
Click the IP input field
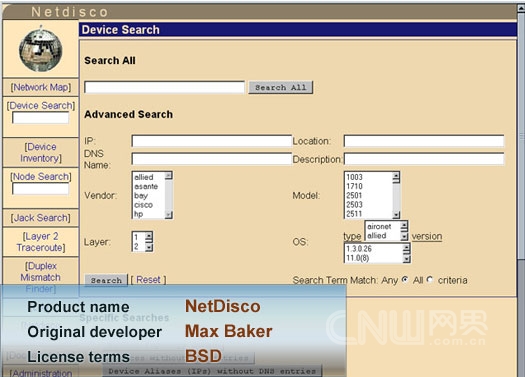212,141
